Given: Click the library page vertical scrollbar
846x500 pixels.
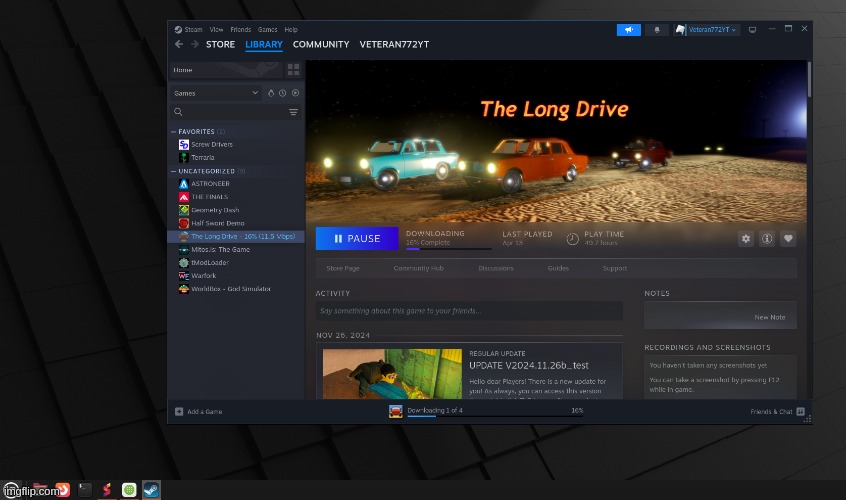Looking at the screenshot, I should pyautogui.click(x=809, y=80).
